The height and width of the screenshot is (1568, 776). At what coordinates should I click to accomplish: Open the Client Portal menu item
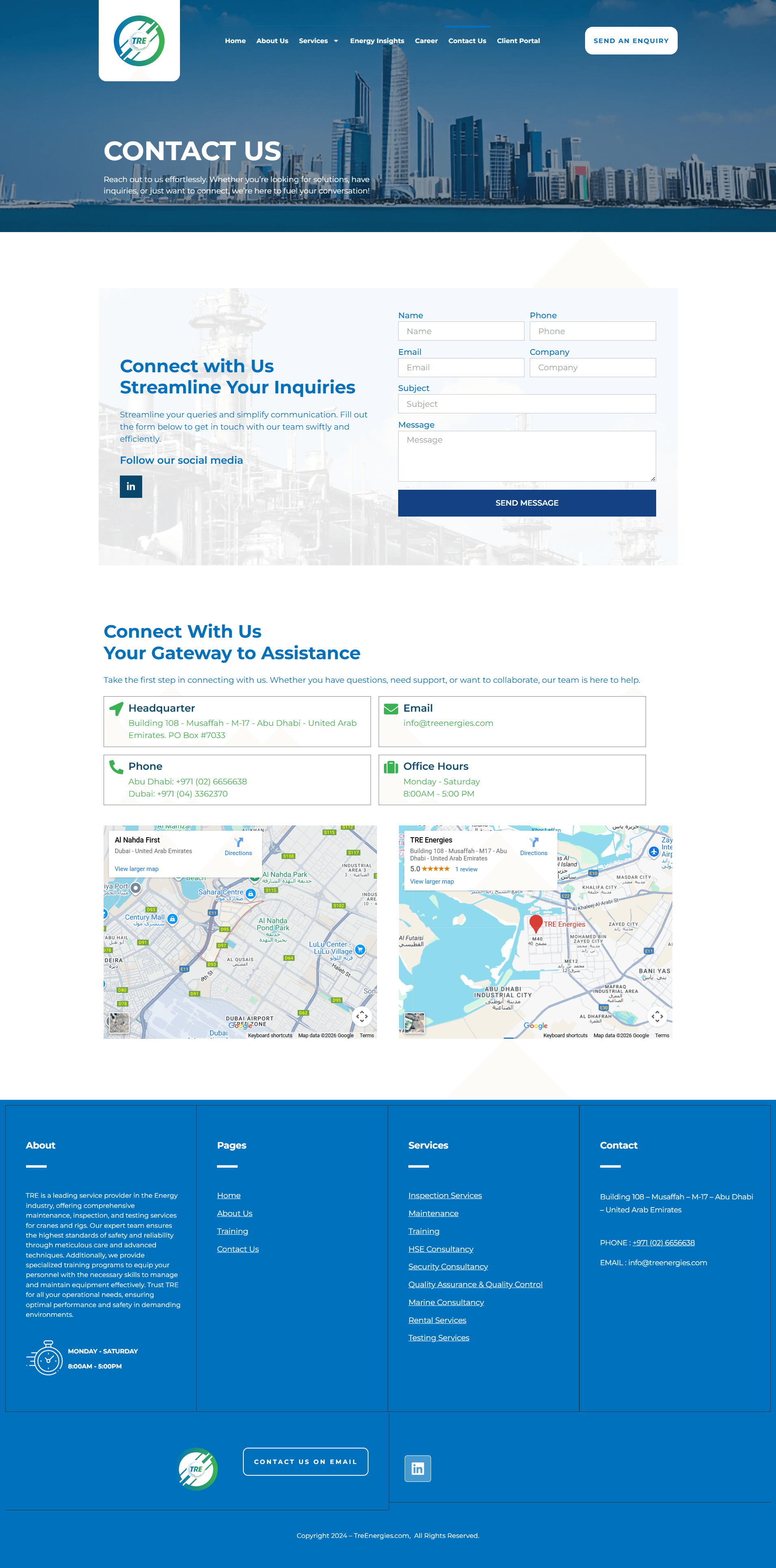click(x=518, y=41)
